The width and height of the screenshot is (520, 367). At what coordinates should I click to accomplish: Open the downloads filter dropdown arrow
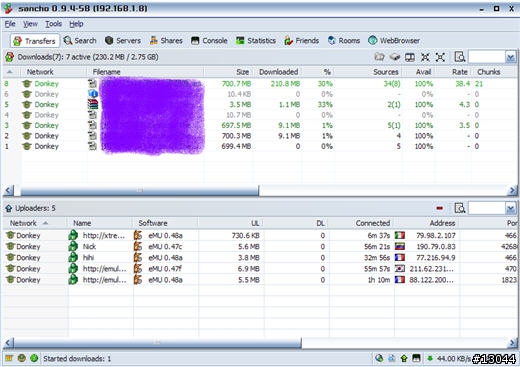tap(511, 57)
